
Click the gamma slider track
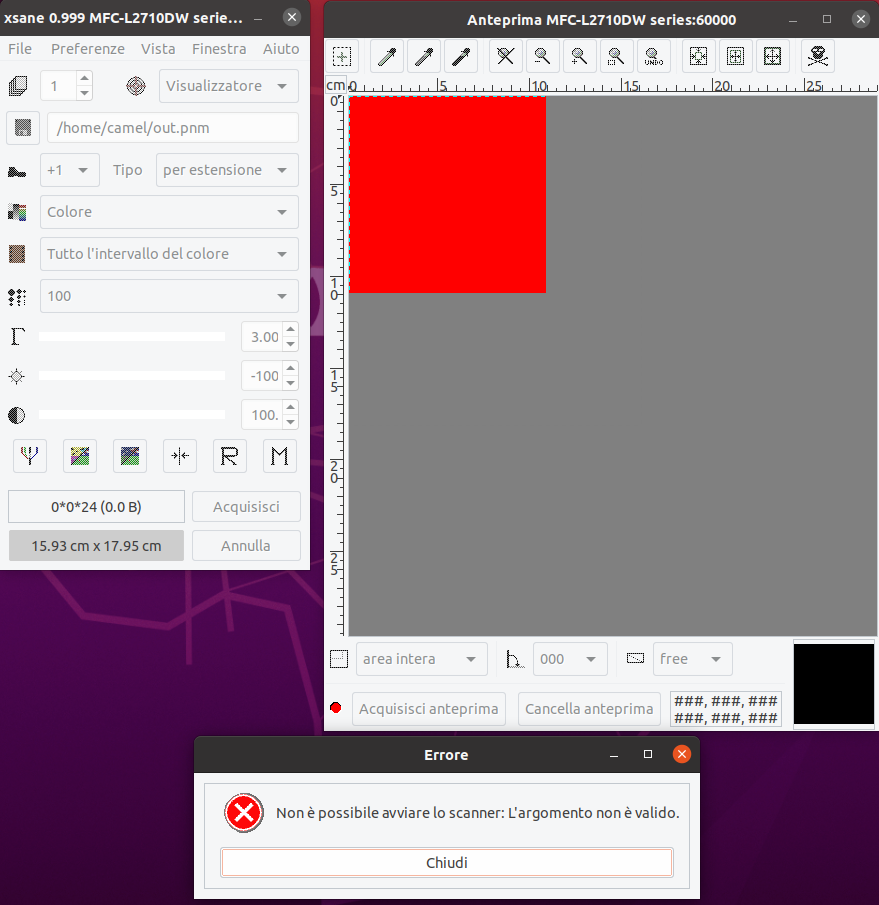[x=132, y=336]
